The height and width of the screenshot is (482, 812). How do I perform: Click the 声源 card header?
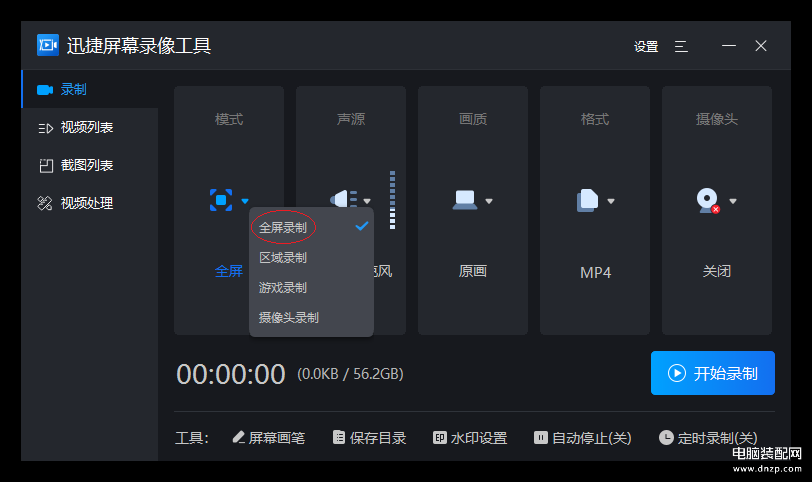pos(351,119)
